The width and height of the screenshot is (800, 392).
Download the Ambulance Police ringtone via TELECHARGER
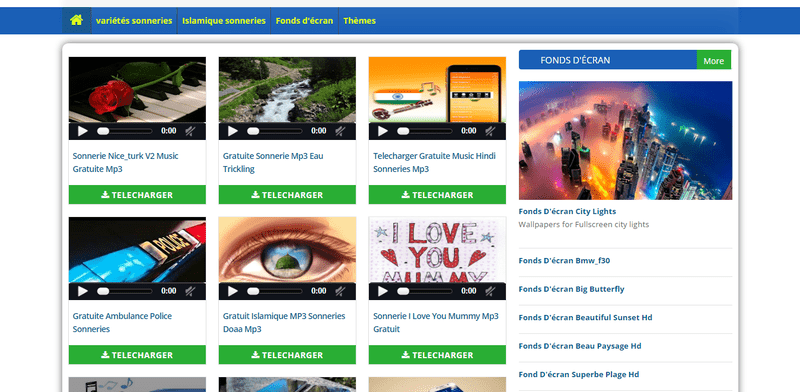point(137,355)
